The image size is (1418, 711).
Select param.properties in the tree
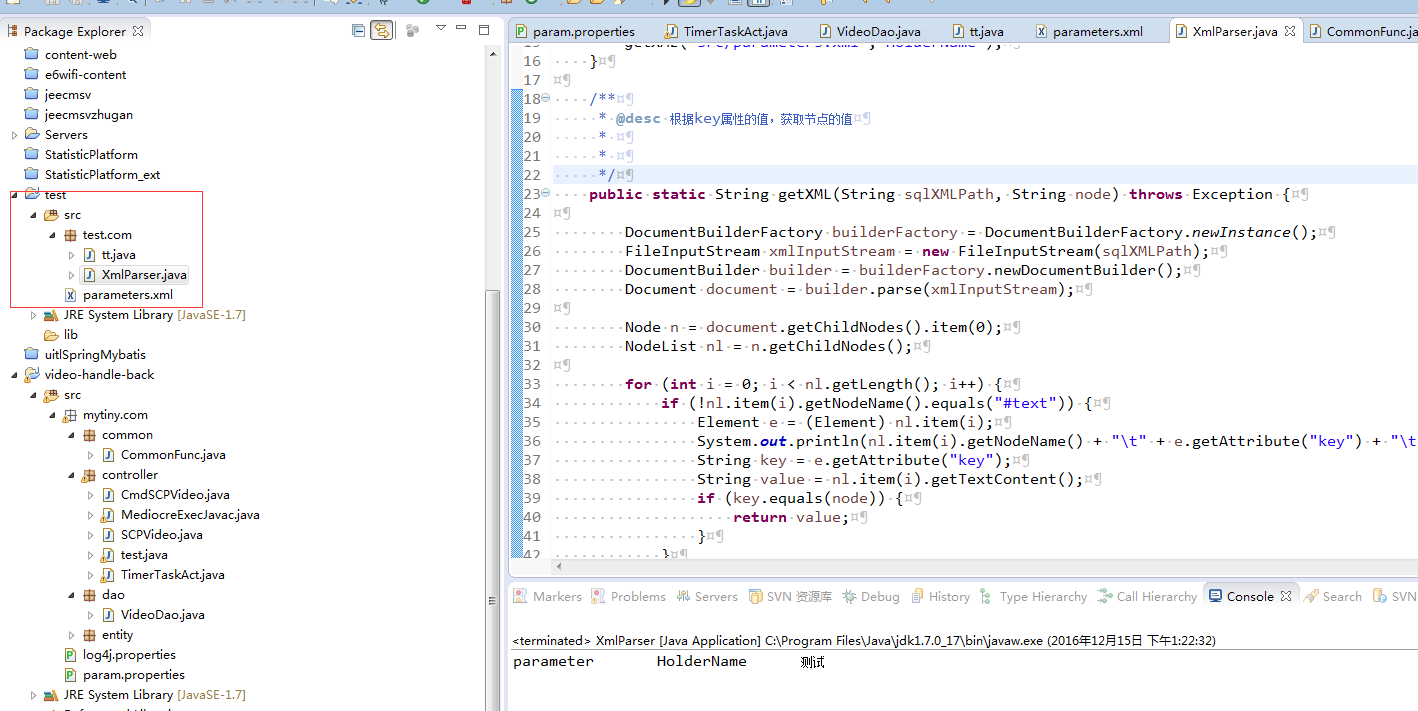coord(133,675)
